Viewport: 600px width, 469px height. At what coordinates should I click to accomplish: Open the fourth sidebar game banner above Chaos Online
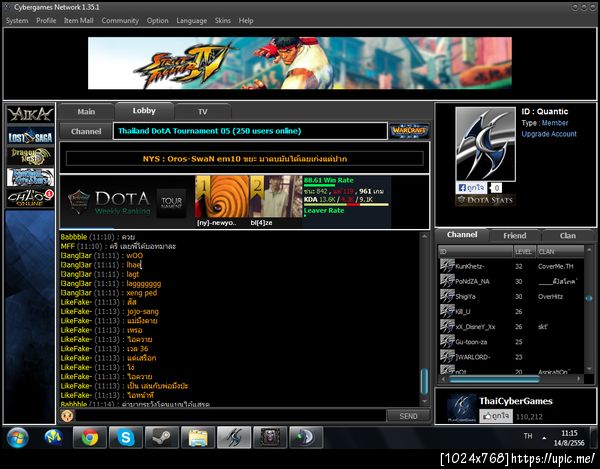[30, 177]
